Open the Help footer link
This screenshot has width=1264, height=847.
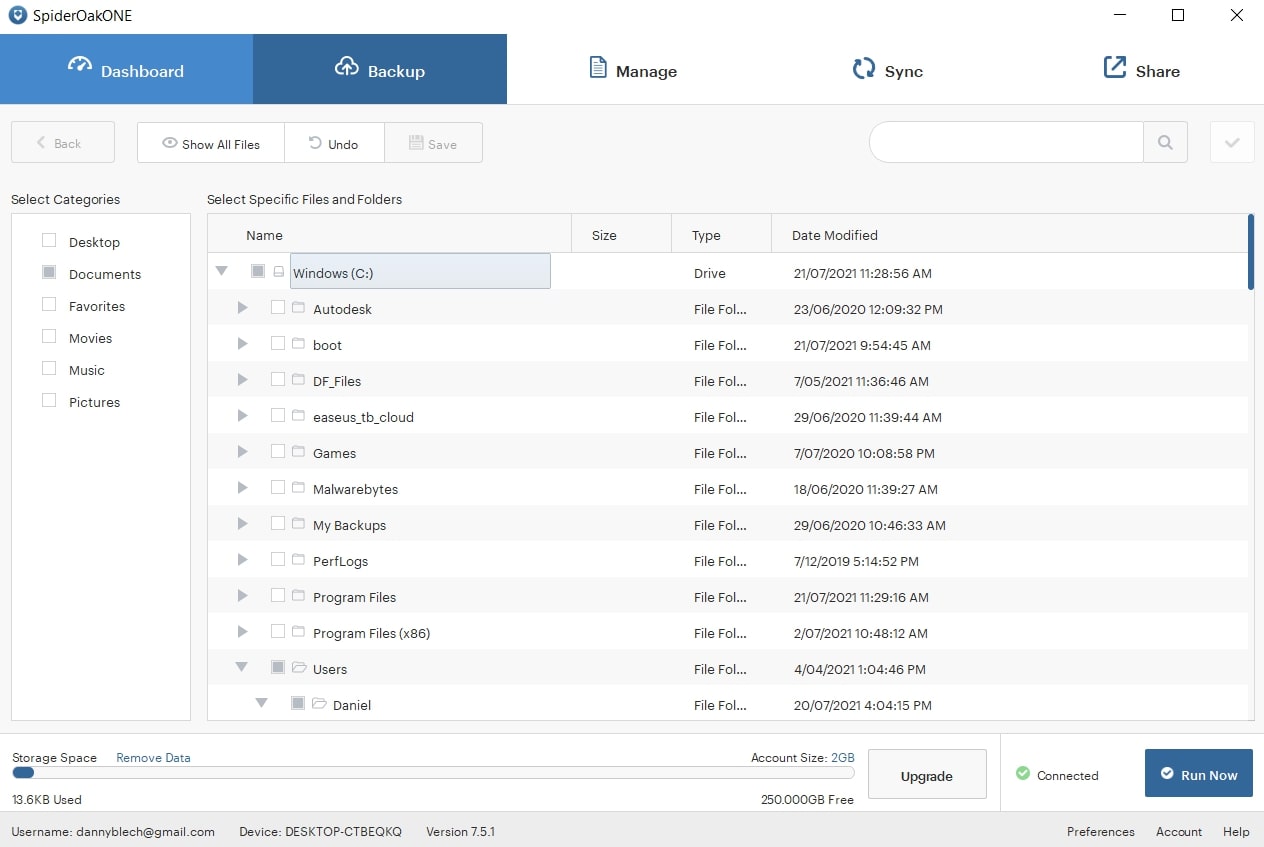pyautogui.click(x=1236, y=831)
